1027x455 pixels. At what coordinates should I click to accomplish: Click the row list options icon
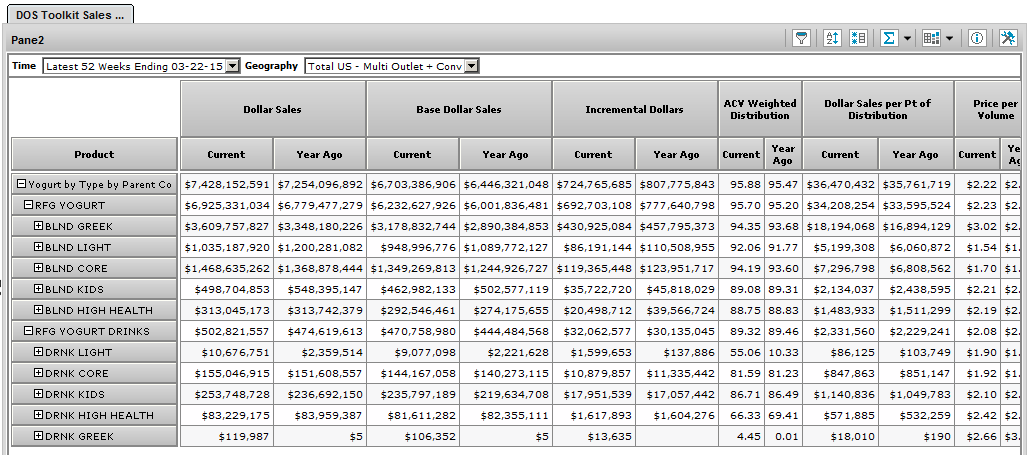coord(858,38)
